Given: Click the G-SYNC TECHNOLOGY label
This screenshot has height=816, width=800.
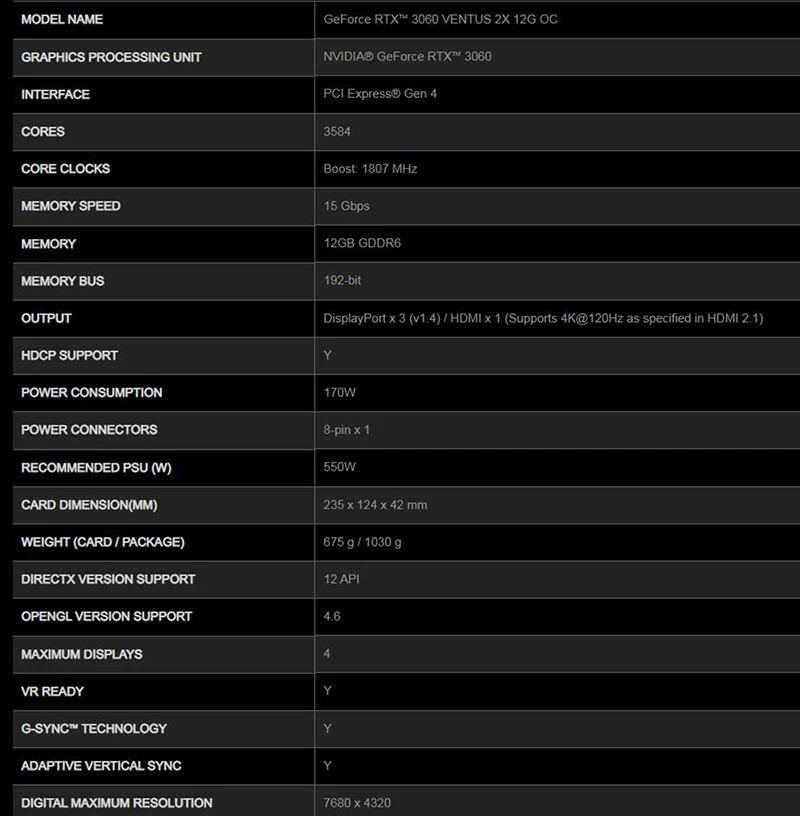Looking at the screenshot, I should [x=94, y=728].
